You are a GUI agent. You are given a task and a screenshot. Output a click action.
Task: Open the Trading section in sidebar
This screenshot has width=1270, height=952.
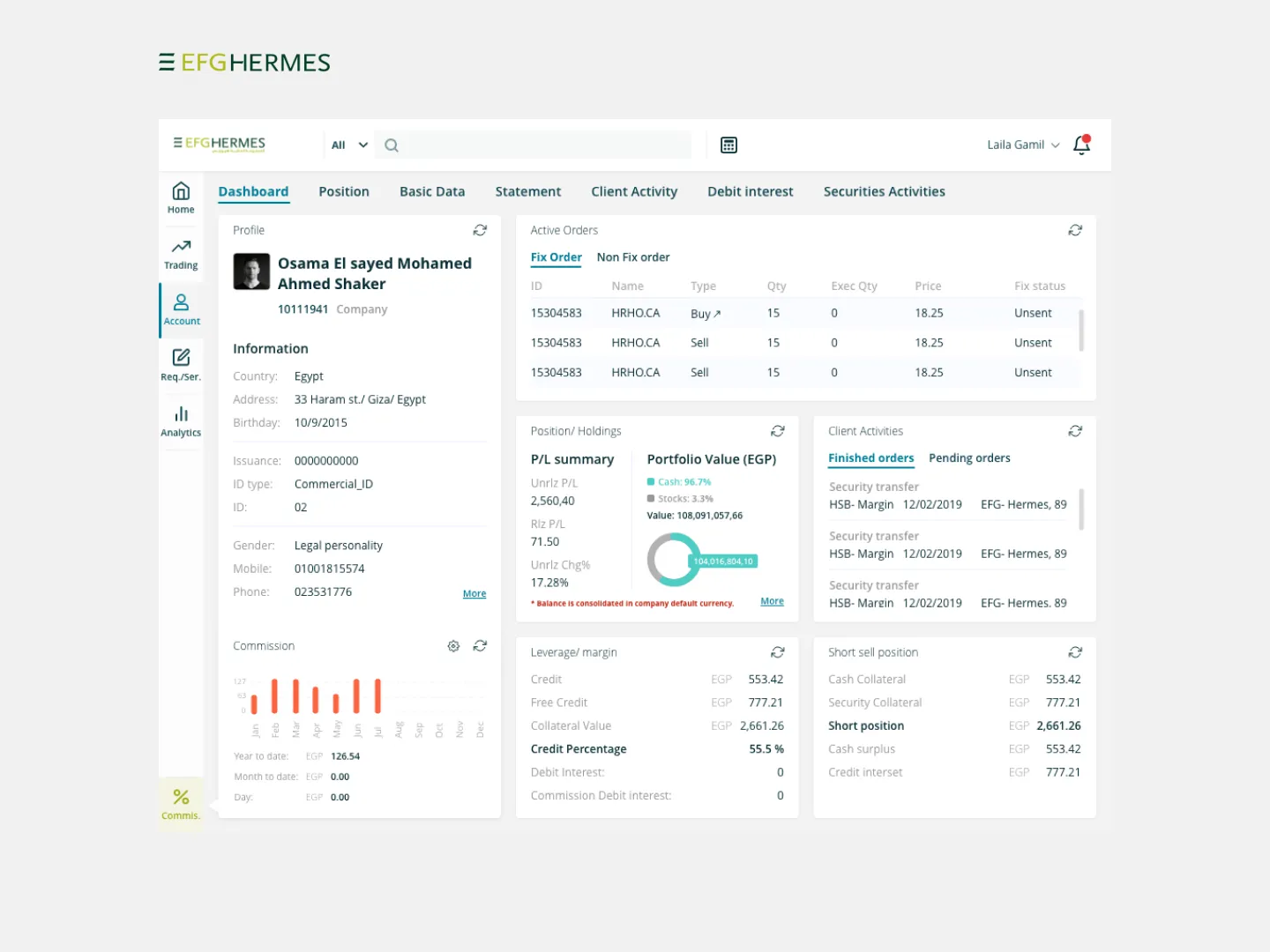click(x=181, y=254)
